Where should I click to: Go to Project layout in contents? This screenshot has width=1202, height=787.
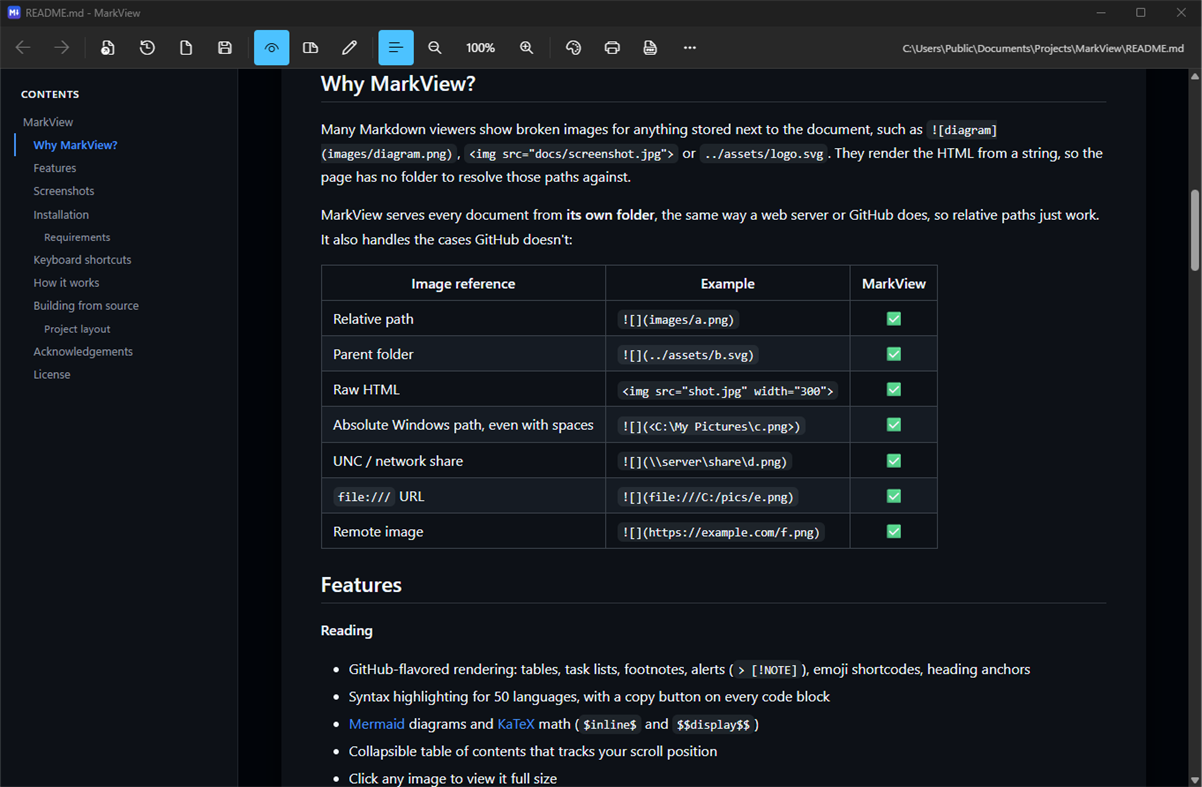click(x=77, y=329)
